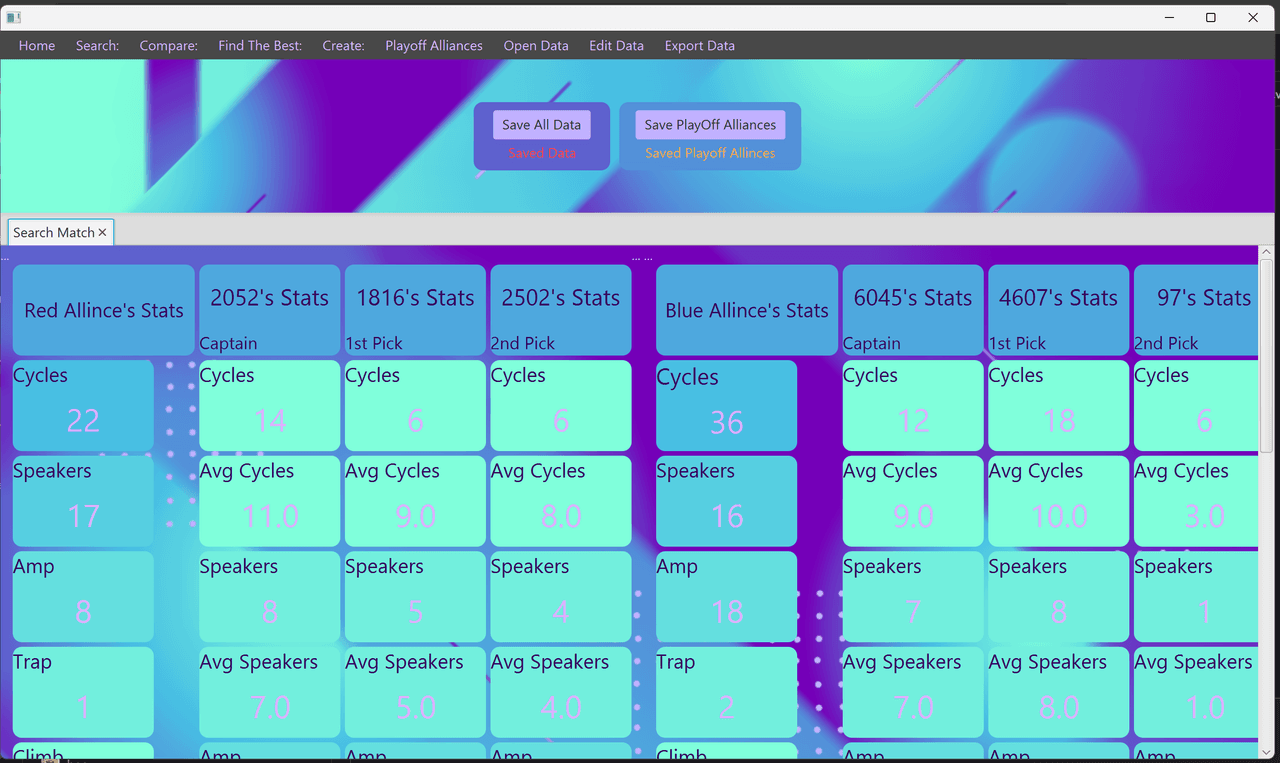Image resolution: width=1280 pixels, height=763 pixels.
Task: Select Open Data in the menu bar
Action: point(536,46)
